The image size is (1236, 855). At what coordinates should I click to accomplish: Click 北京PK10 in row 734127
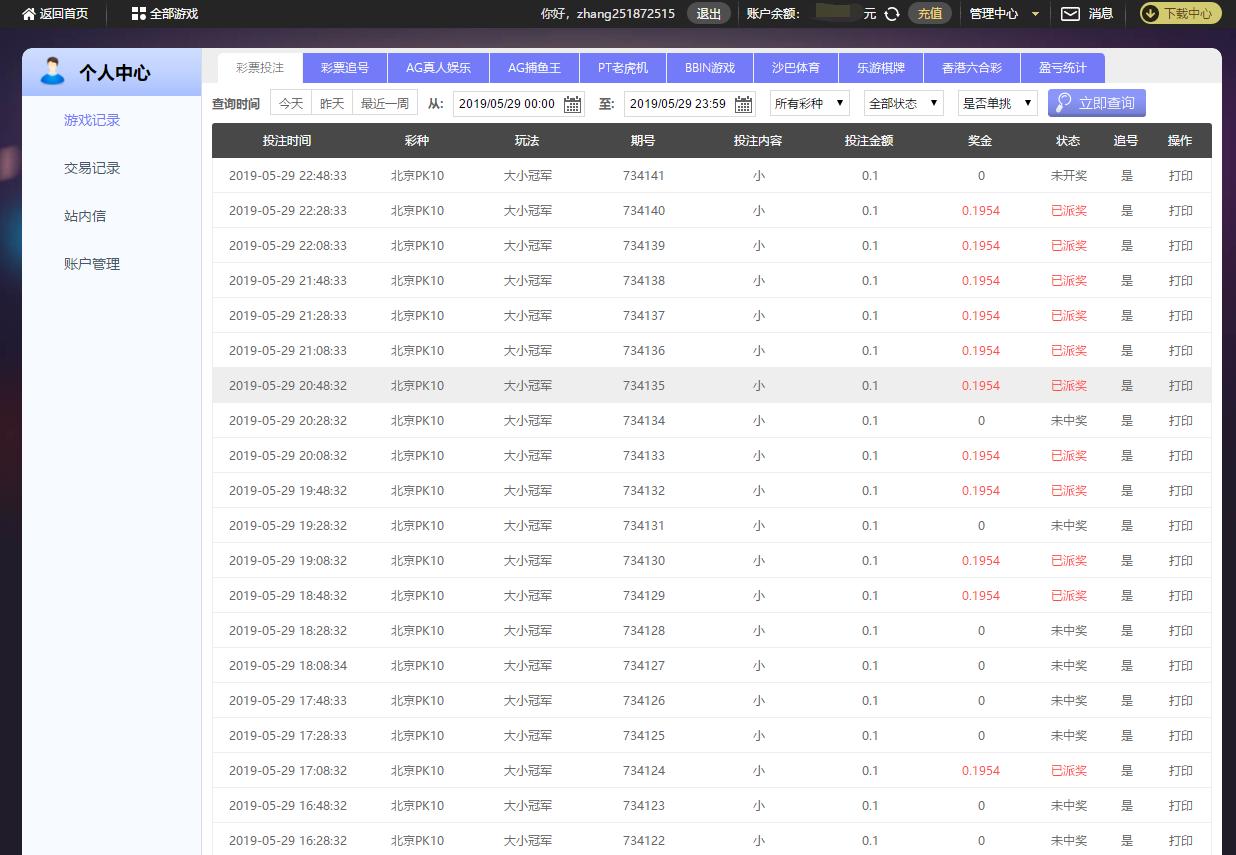(x=417, y=666)
